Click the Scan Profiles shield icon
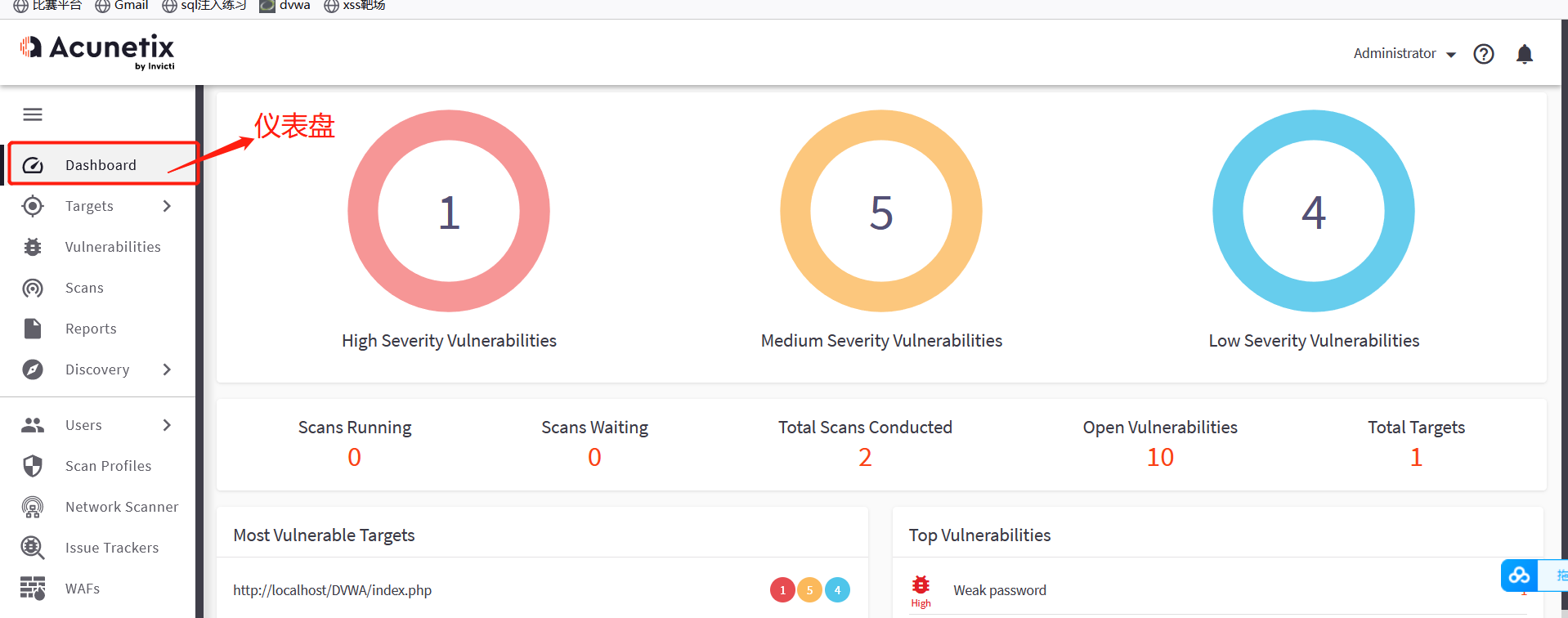The height and width of the screenshot is (618, 1568). click(33, 466)
